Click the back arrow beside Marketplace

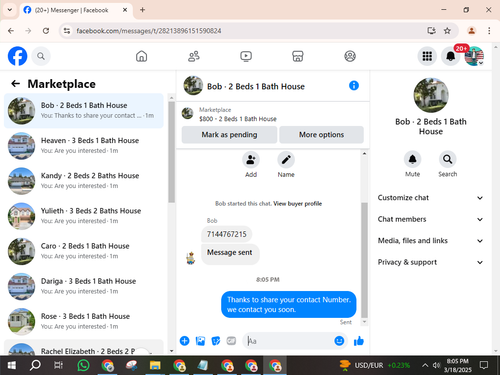15,84
